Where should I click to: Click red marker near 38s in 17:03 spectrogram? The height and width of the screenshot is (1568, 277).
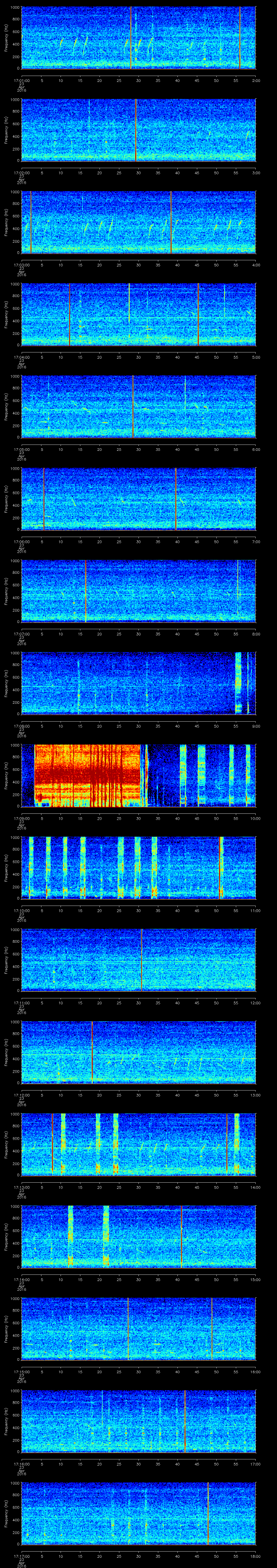click(171, 222)
